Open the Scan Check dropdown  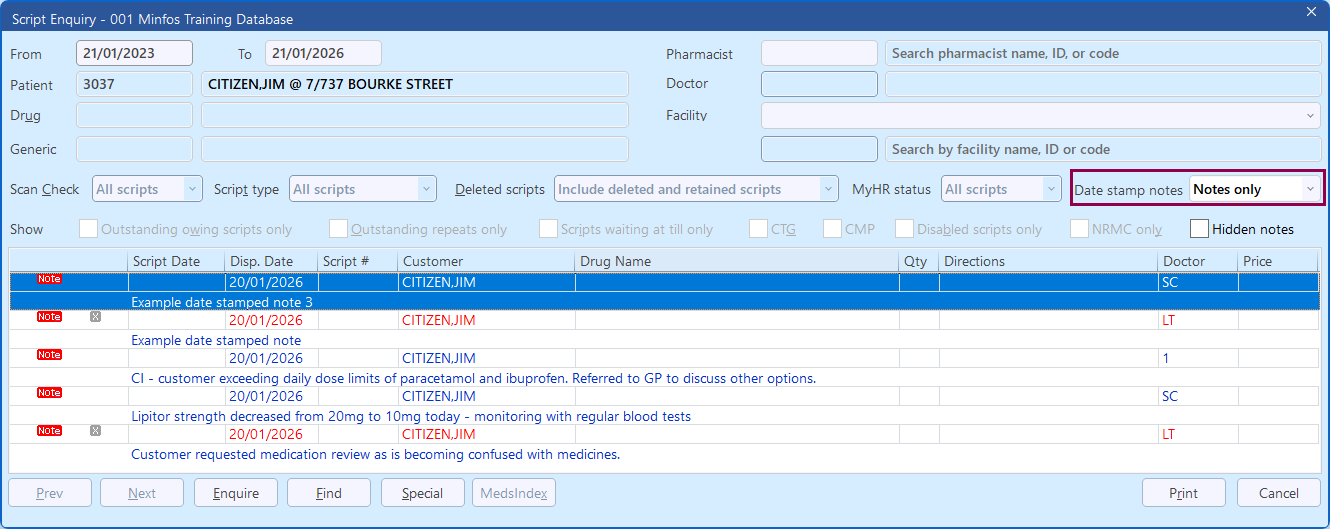(x=148, y=189)
